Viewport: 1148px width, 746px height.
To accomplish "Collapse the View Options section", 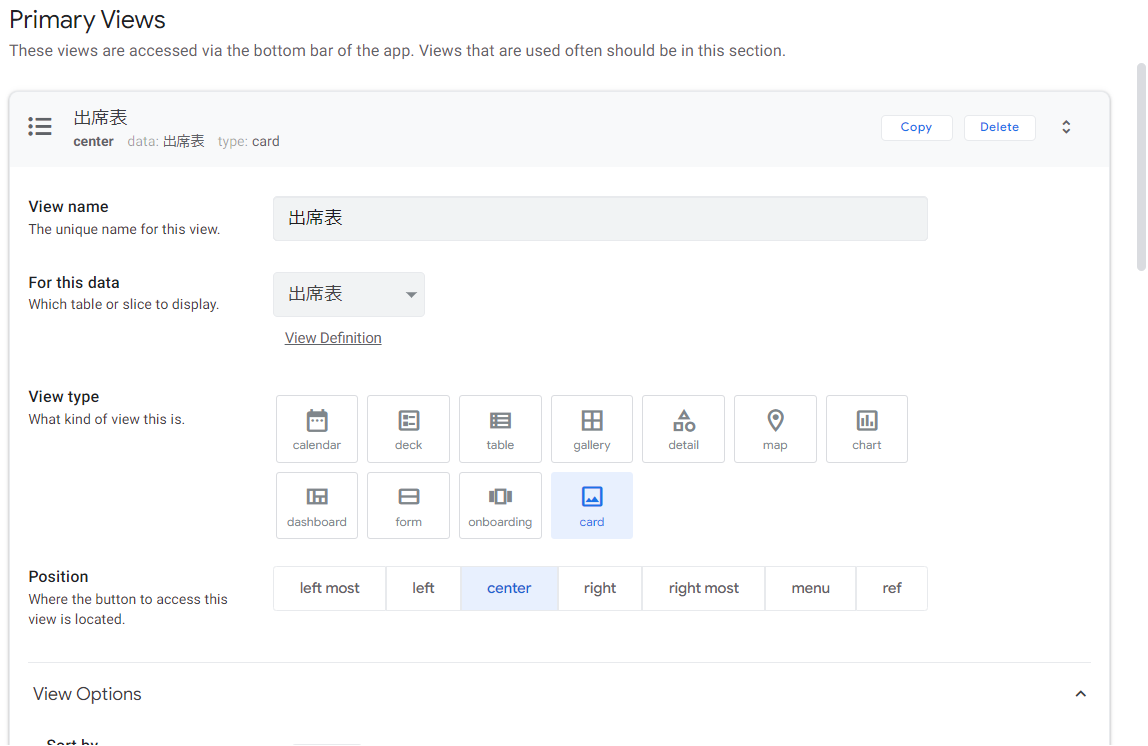I will coord(1081,694).
